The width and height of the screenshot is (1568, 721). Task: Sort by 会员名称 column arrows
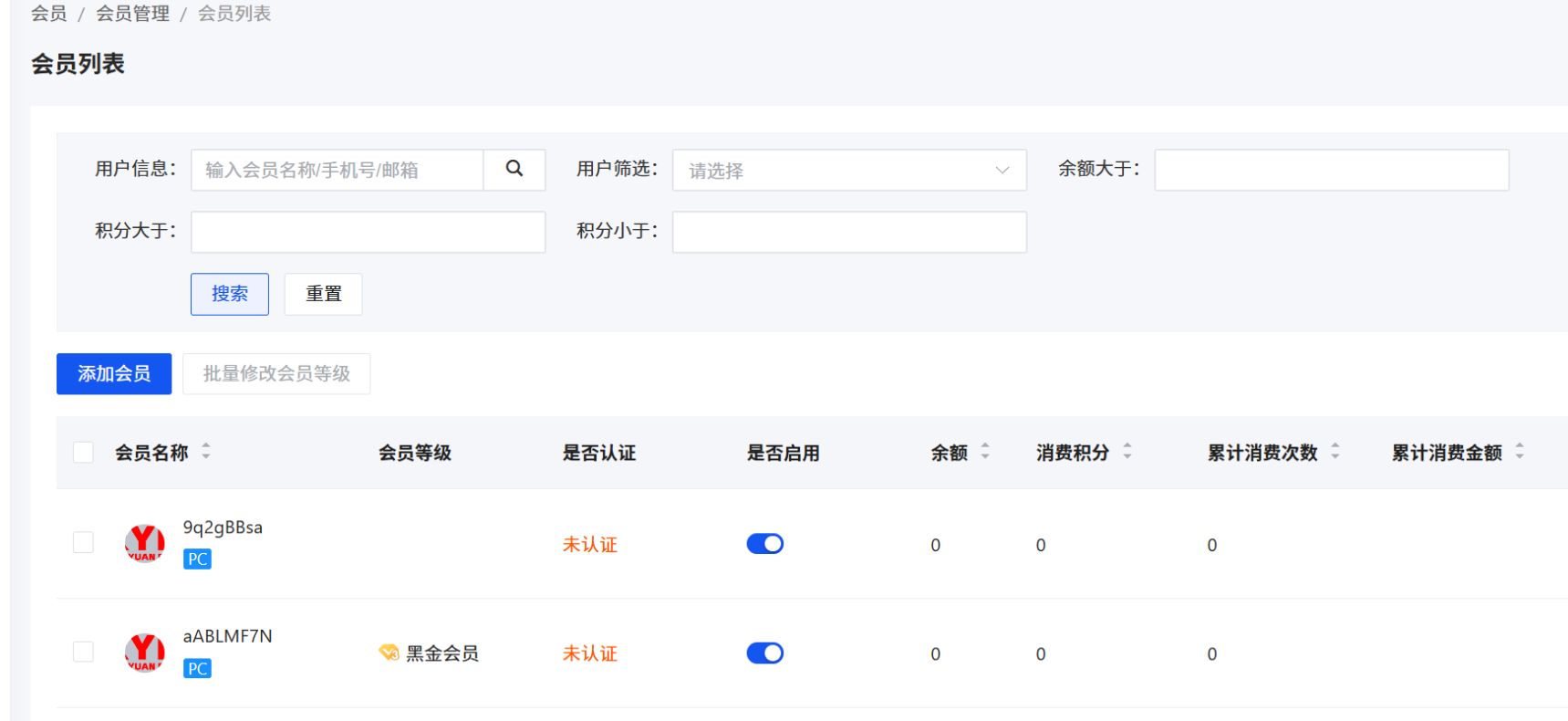pos(206,451)
